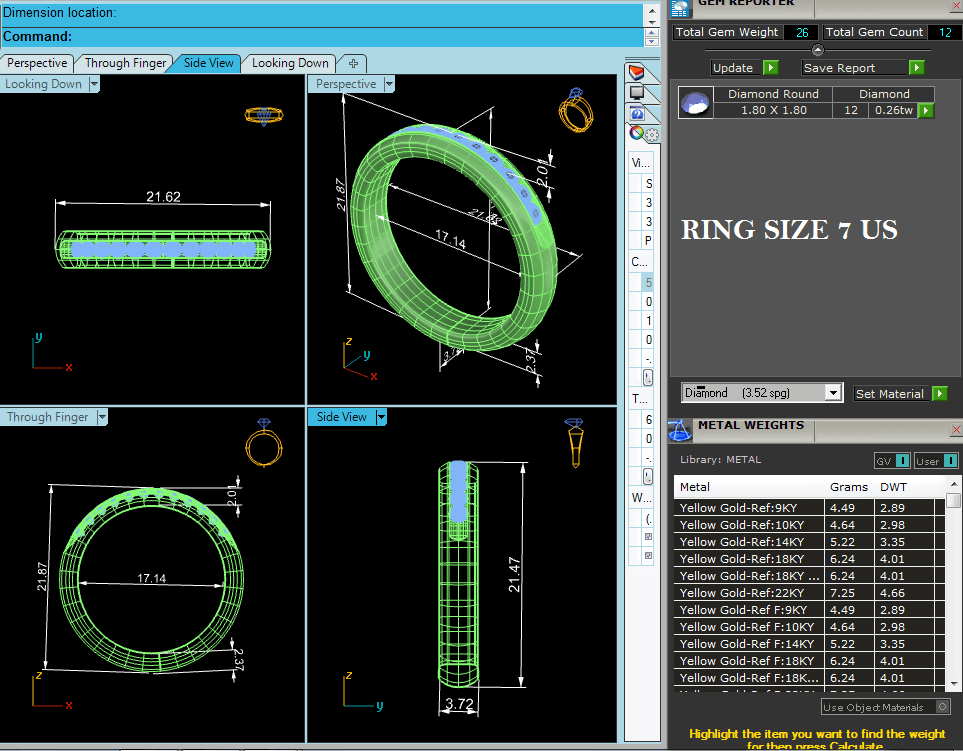Switch to the Through Finger tab

pos(125,63)
